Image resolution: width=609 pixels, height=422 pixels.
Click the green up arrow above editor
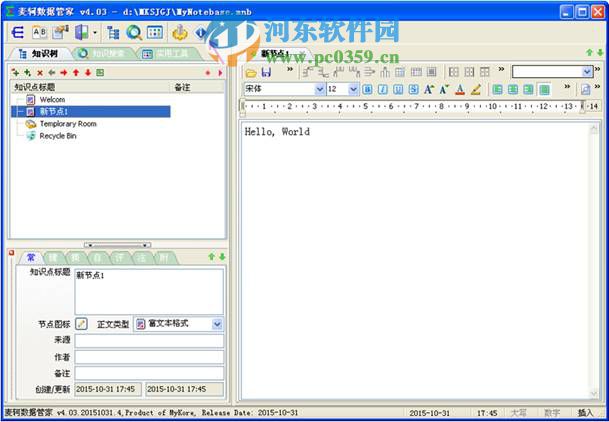590,52
